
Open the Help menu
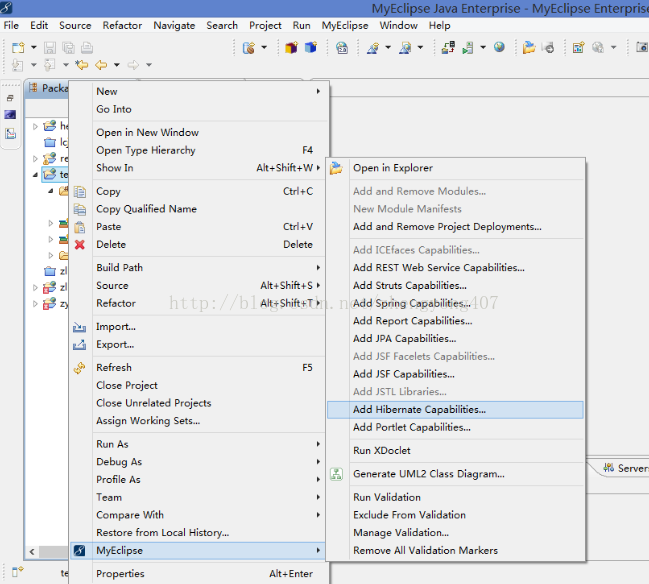[440, 26]
